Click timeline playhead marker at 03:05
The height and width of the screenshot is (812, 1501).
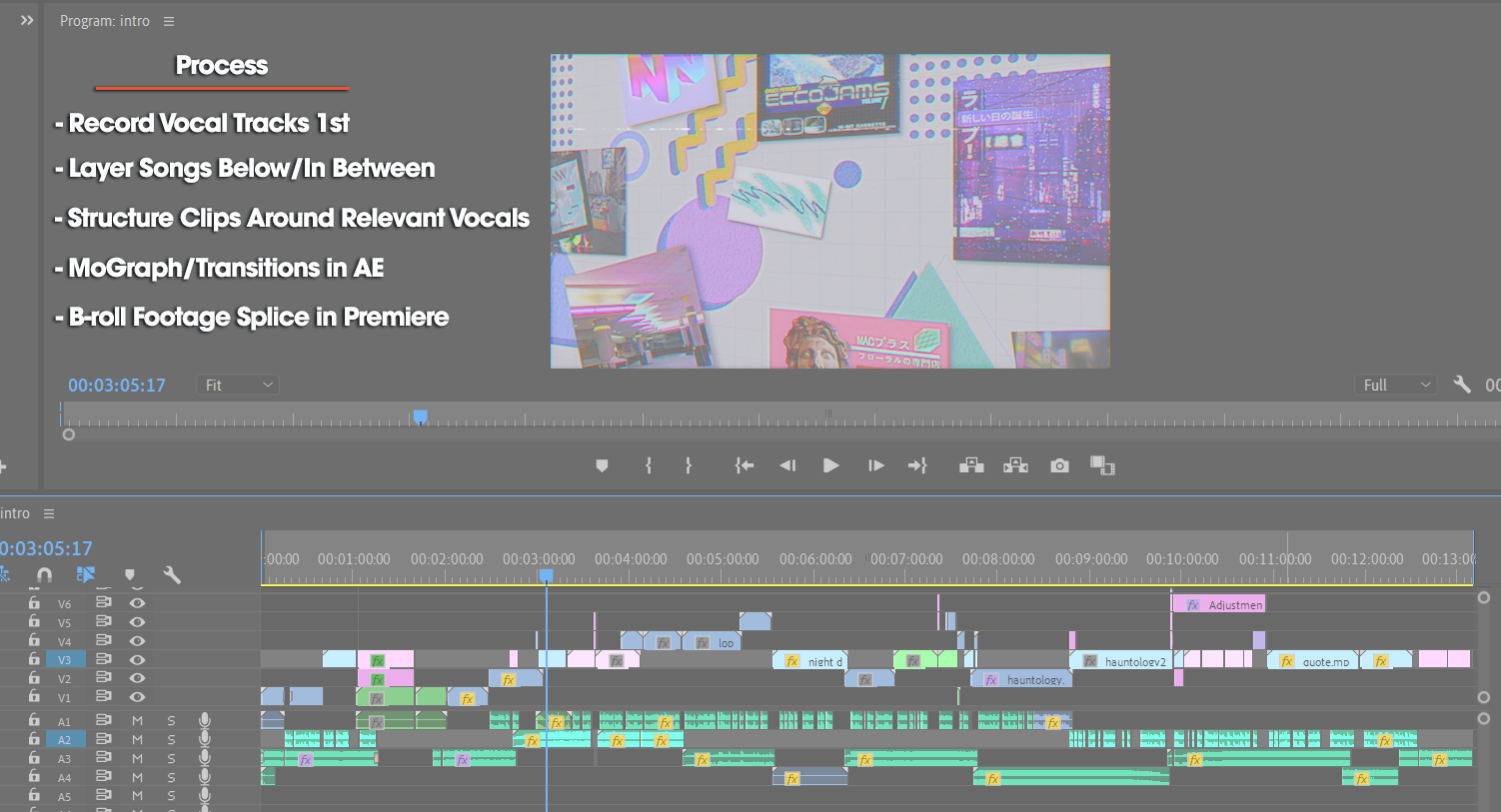click(x=547, y=576)
